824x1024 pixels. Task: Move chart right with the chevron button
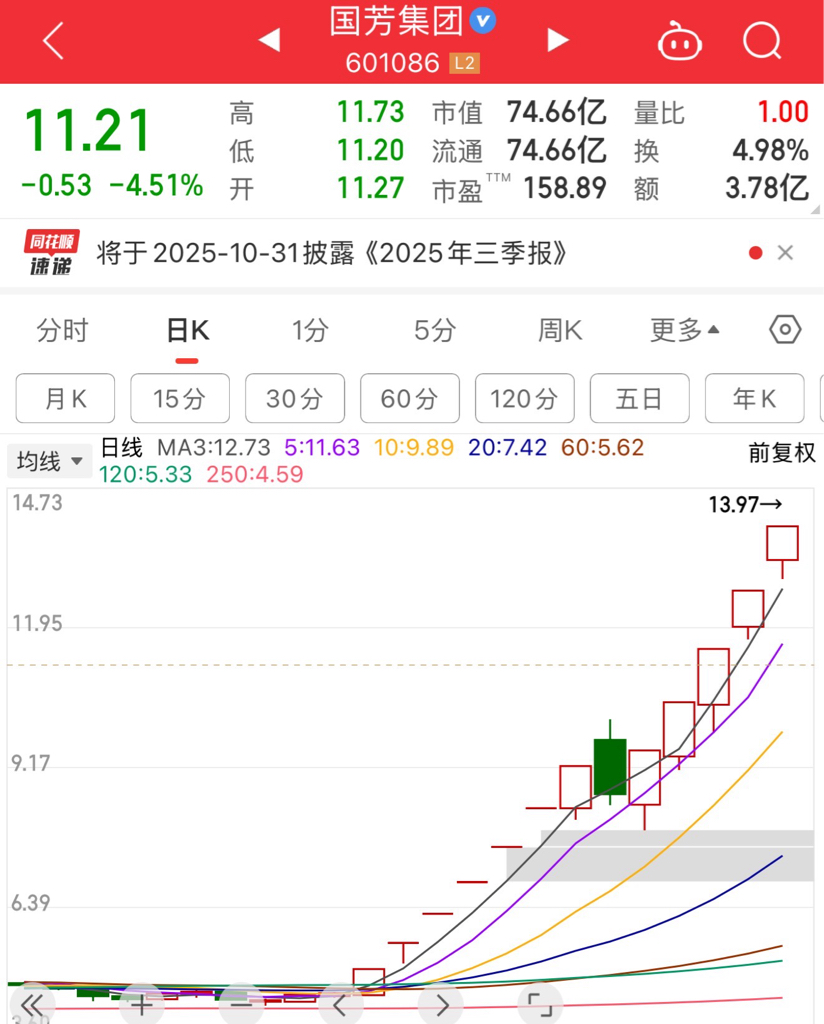click(x=441, y=1005)
